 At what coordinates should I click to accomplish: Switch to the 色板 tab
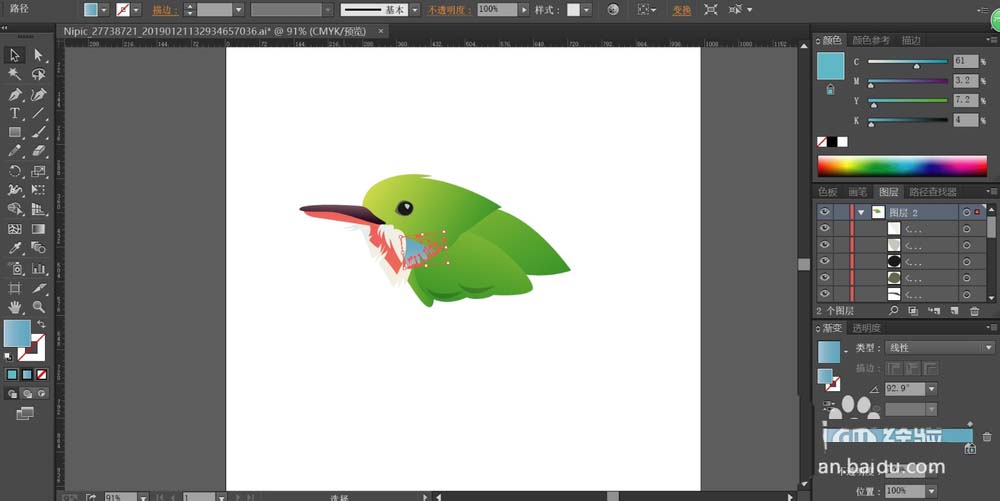828,192
